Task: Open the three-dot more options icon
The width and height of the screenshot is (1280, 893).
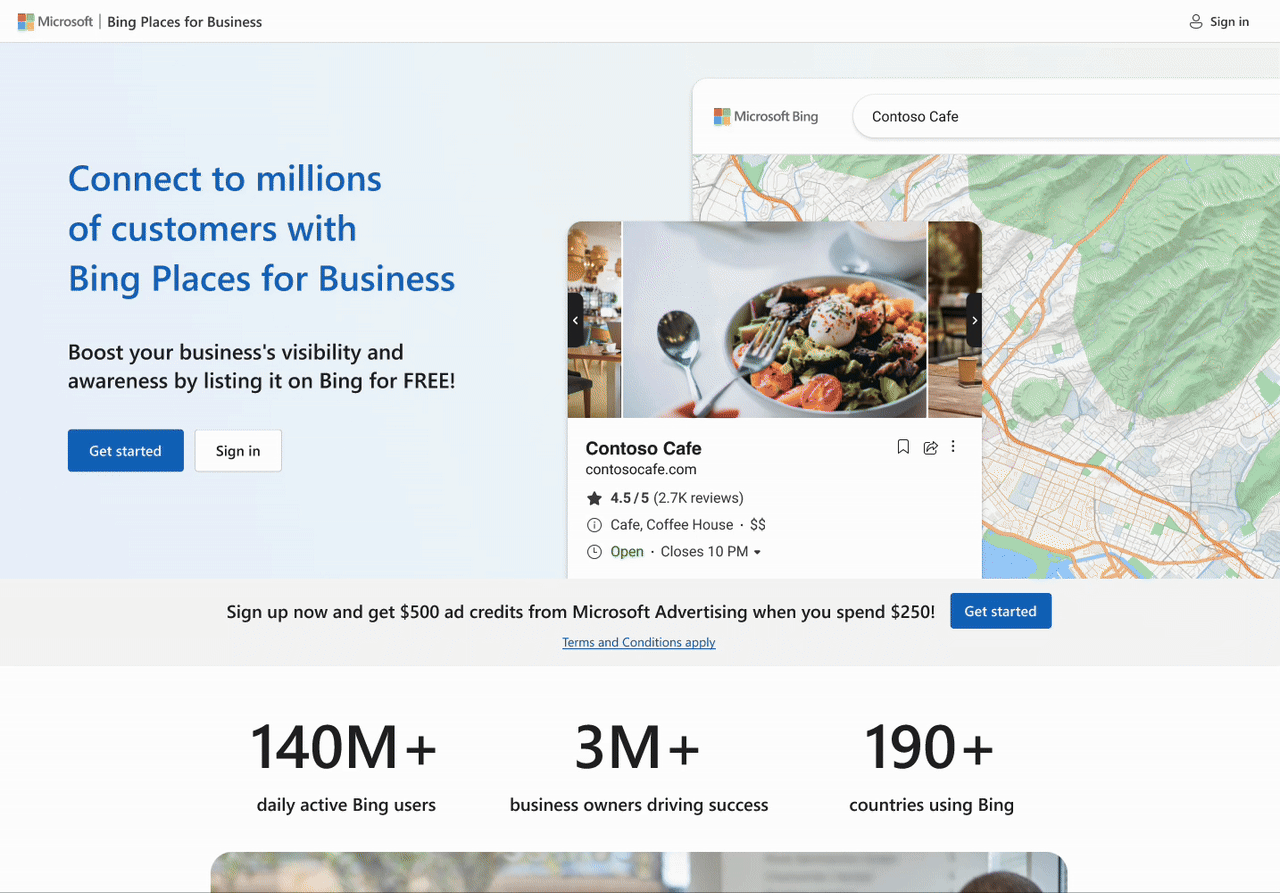Action: click(x=953, y=447)
